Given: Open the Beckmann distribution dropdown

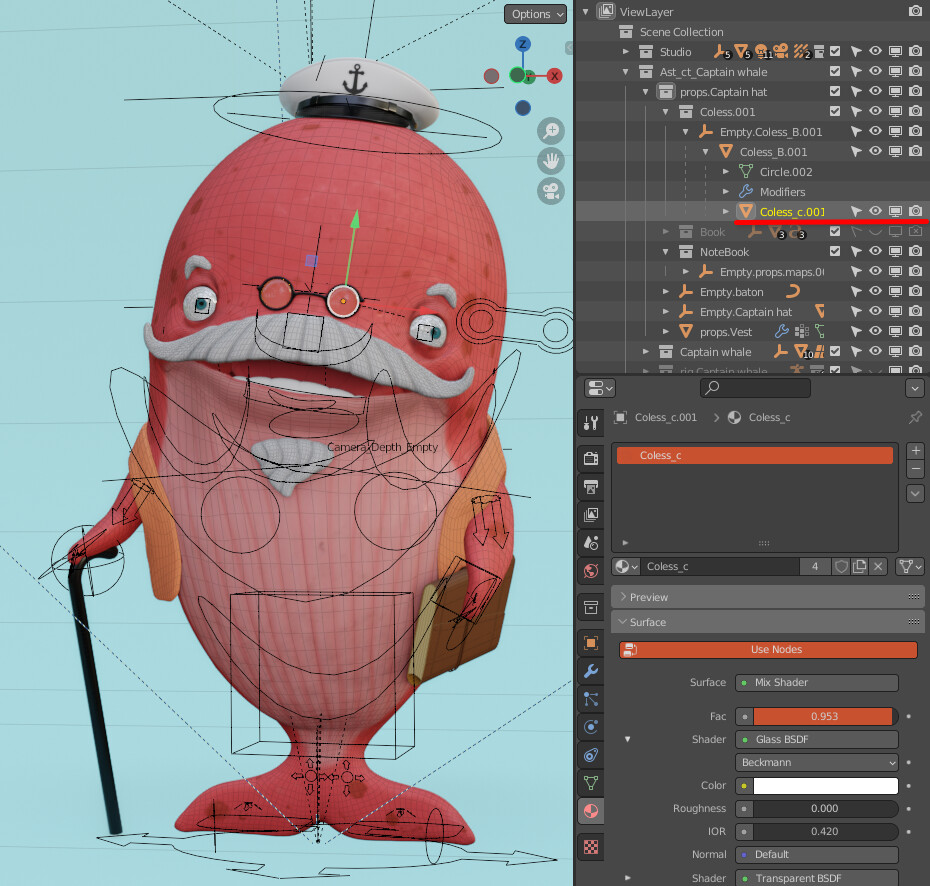Looking at the screenshot, I should point(816,762).
